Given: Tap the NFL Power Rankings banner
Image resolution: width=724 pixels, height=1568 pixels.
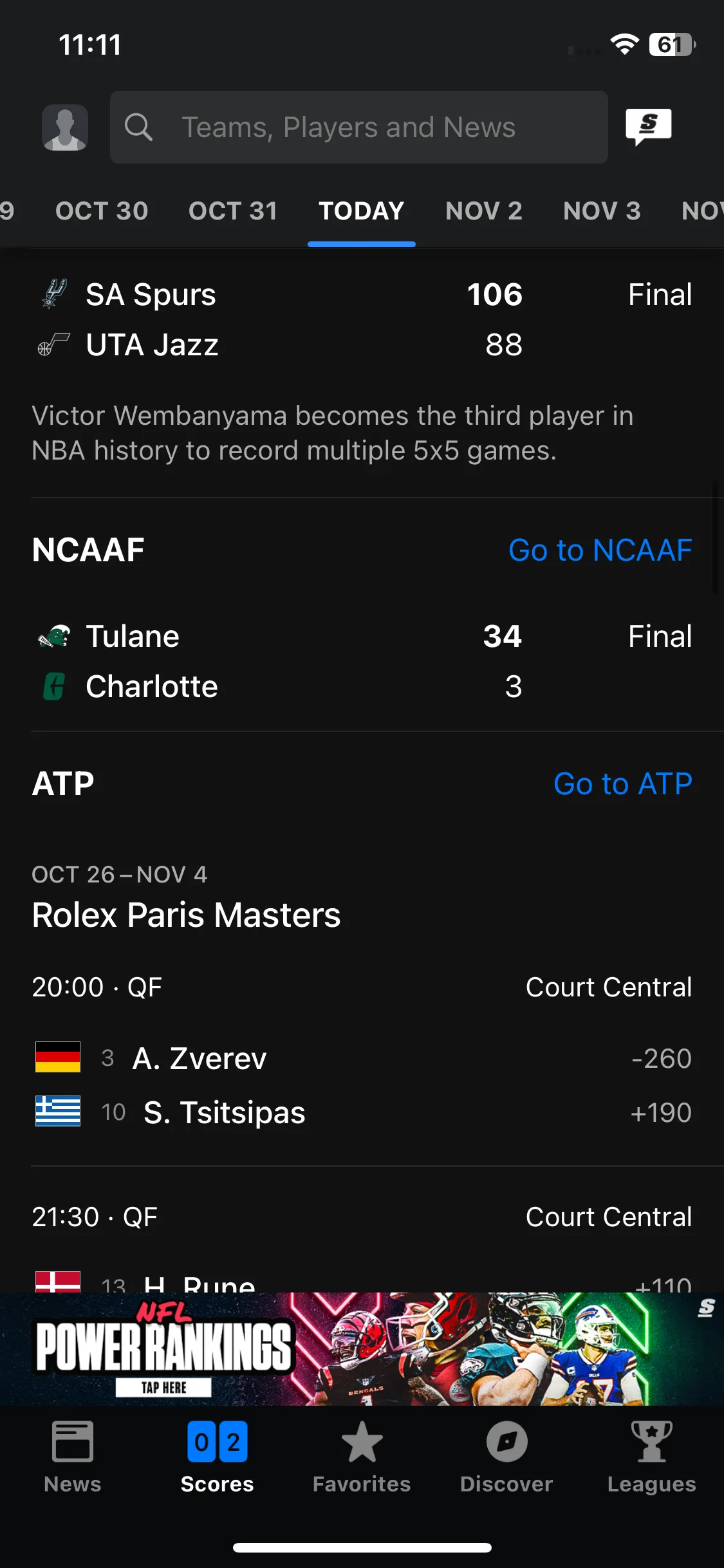Looking at the screenshot, I should tap(362, 1349).
